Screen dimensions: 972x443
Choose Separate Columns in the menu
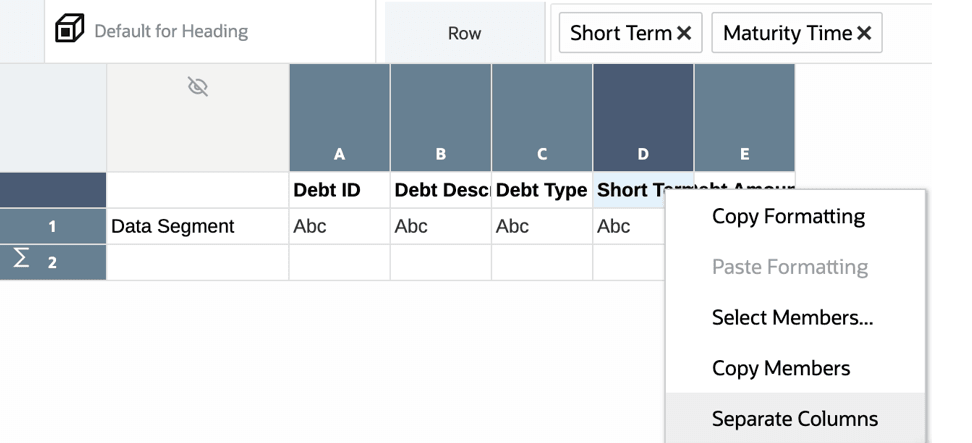794,419
